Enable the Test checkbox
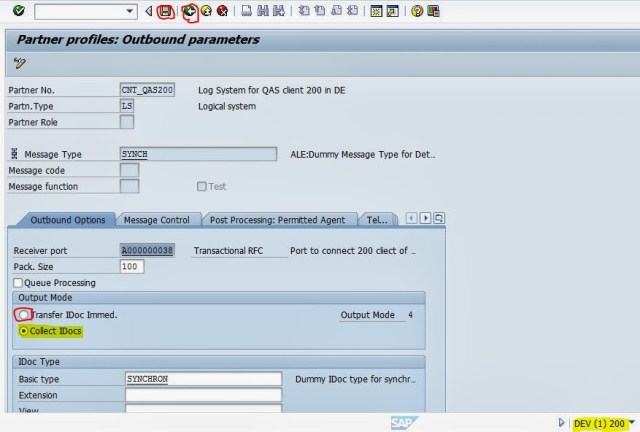The width and height of the screenshot is (640, 432). tap(202, 187)
